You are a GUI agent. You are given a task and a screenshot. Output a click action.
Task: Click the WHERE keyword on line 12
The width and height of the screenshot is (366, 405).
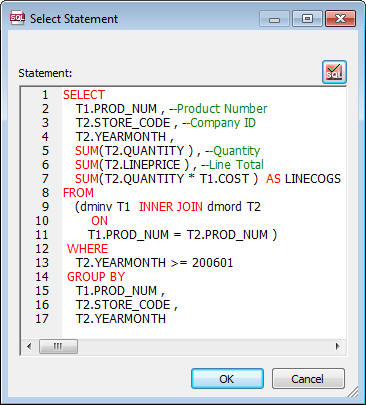pyautogui.click(x=87, y=249)
